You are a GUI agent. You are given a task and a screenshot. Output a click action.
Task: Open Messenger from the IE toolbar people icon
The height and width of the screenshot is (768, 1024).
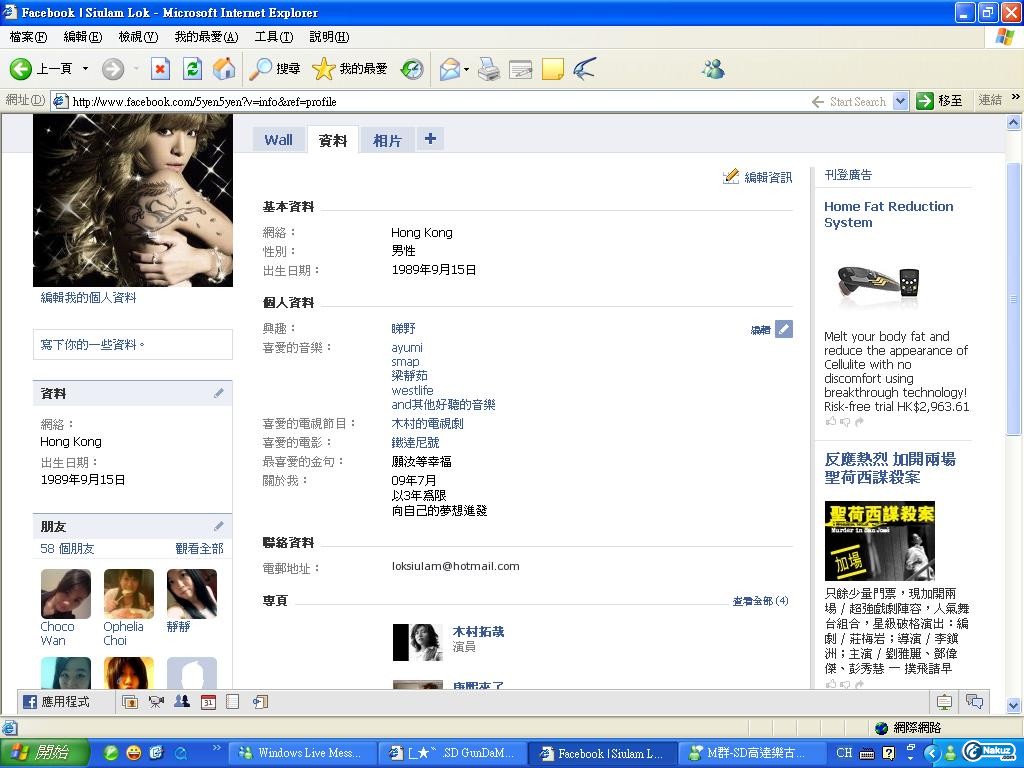point(713,69)
